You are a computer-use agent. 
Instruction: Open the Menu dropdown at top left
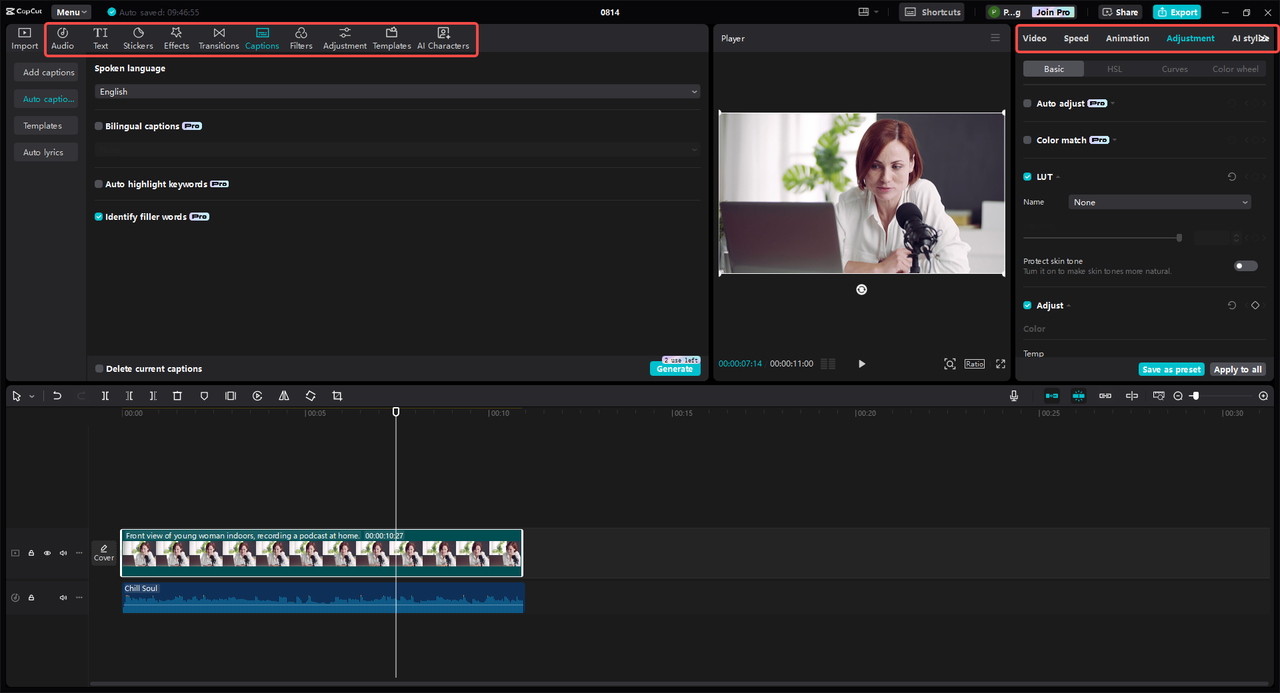[71, 12]
